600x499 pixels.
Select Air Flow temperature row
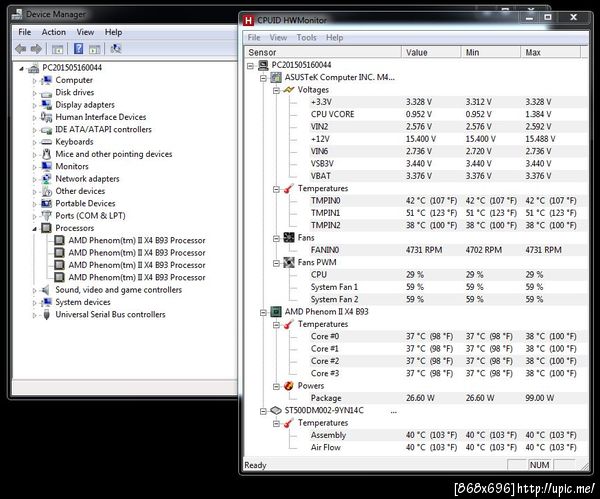(x=448, y=447)
